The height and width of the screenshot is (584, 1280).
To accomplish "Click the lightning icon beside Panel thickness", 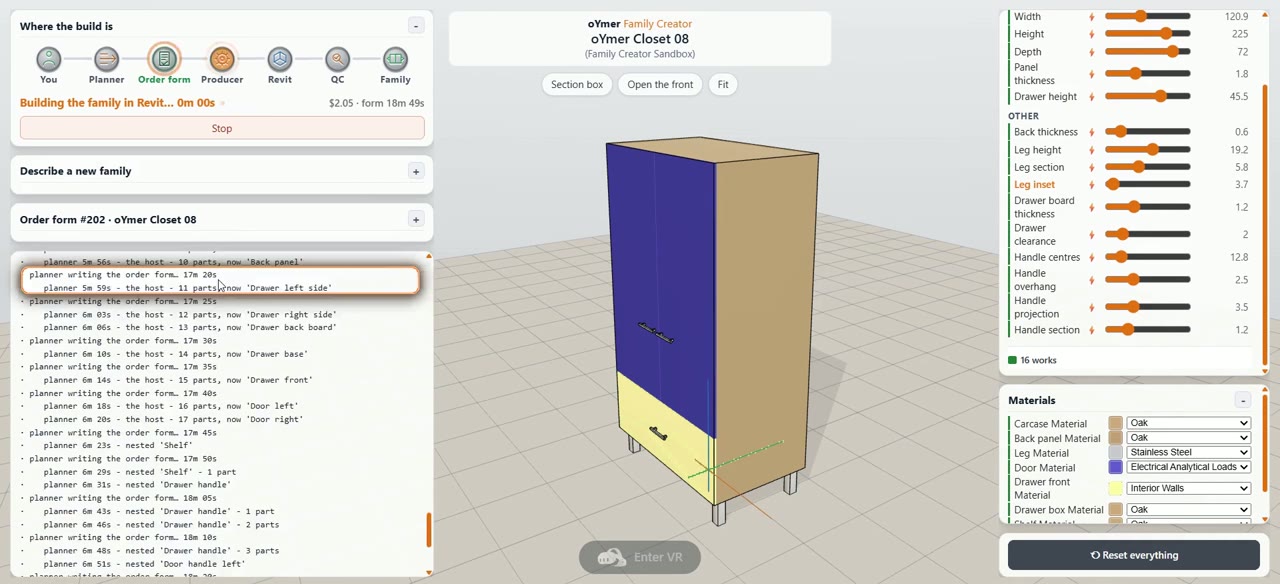I will point(1091,74).
